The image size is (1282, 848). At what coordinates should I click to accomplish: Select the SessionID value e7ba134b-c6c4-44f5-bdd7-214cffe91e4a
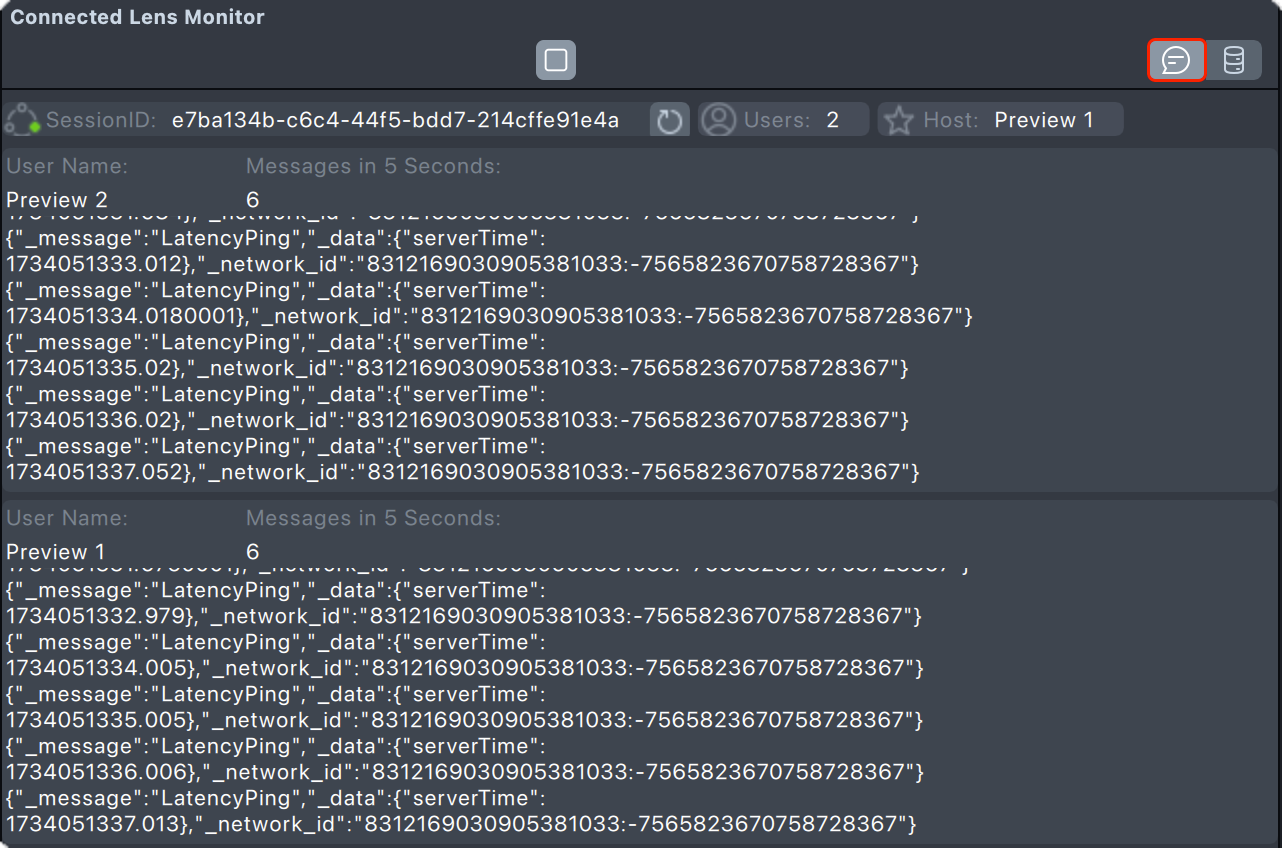(395, 121)
